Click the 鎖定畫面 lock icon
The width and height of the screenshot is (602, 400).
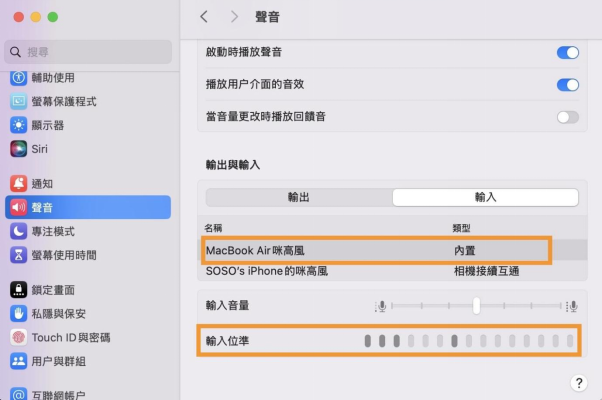(x=18, y=290)
